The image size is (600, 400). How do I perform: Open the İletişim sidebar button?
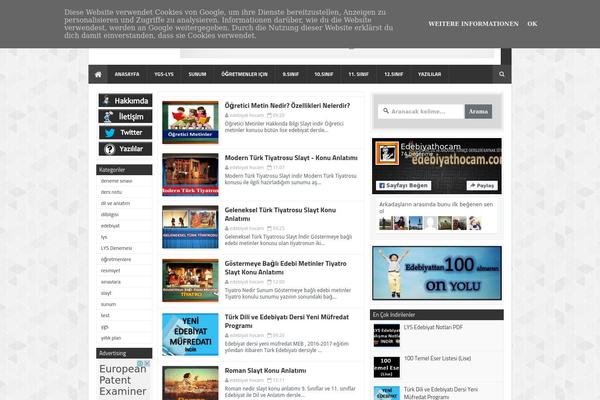click(x=126, y=117)
